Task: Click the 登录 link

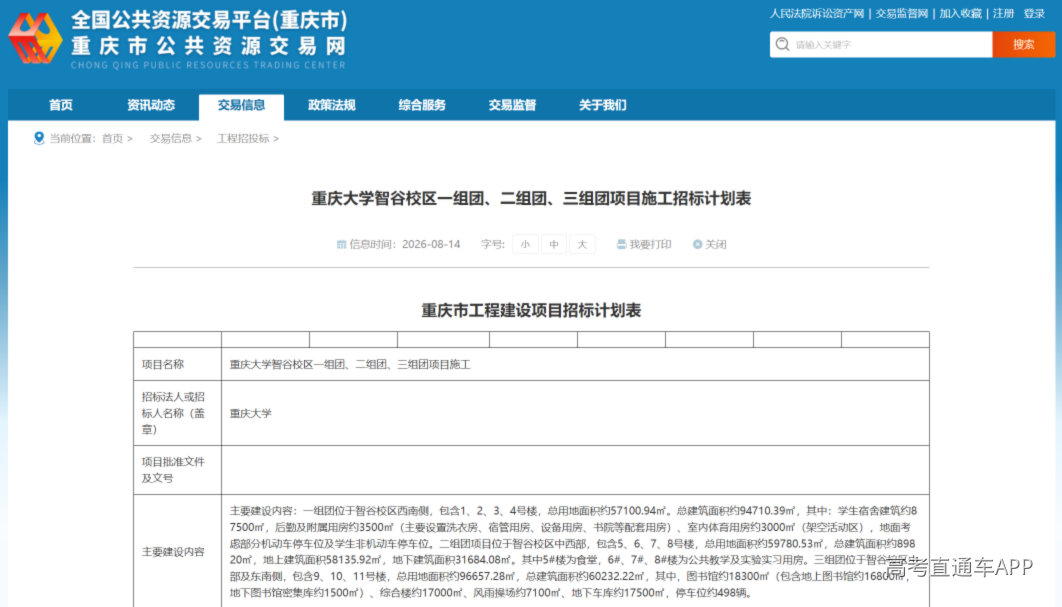Action: [x=1034, y=14]
